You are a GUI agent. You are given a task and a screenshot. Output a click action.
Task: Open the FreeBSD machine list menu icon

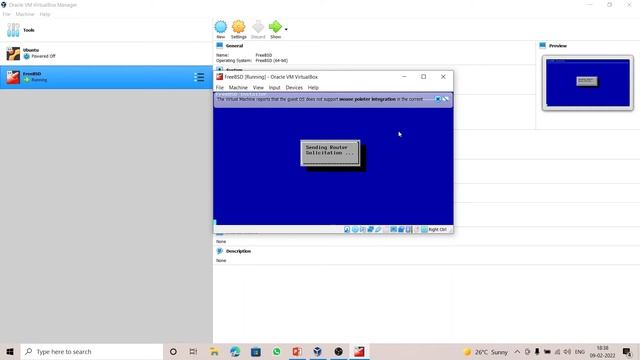[x=199, y=77]
